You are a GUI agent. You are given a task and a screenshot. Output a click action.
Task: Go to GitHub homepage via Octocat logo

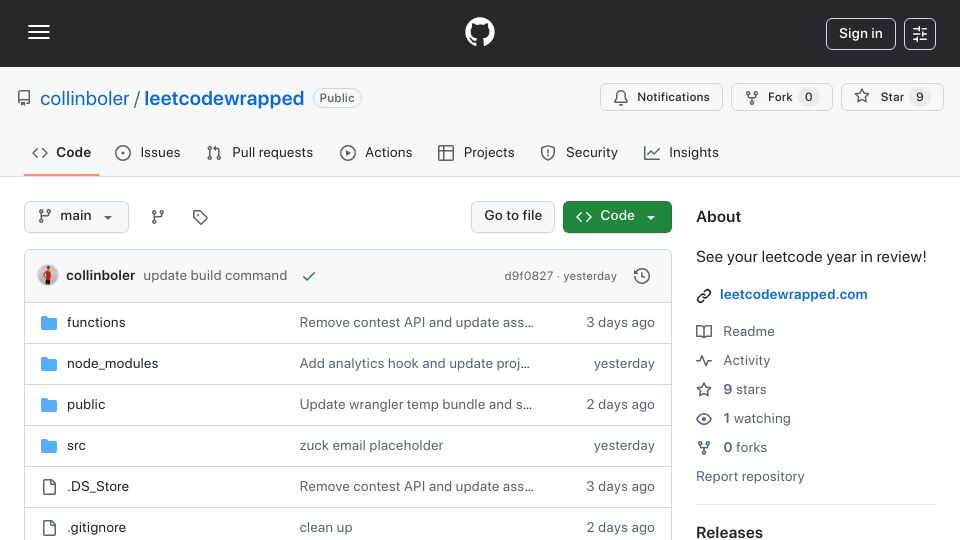coord(479,32)
